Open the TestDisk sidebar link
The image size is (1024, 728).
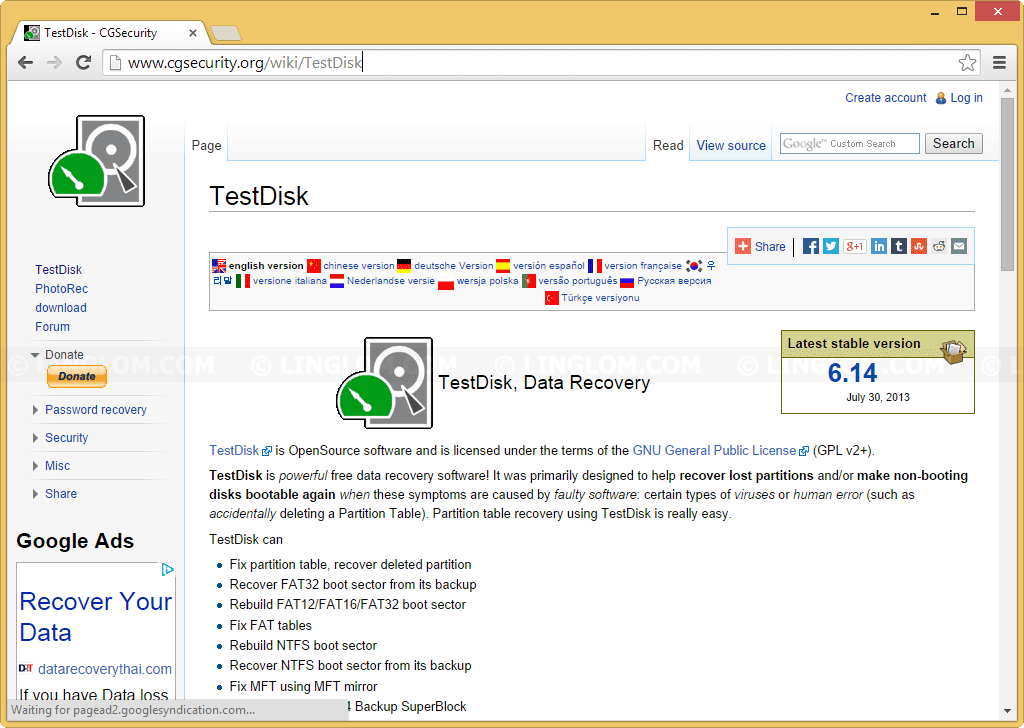tap(59, 270)
